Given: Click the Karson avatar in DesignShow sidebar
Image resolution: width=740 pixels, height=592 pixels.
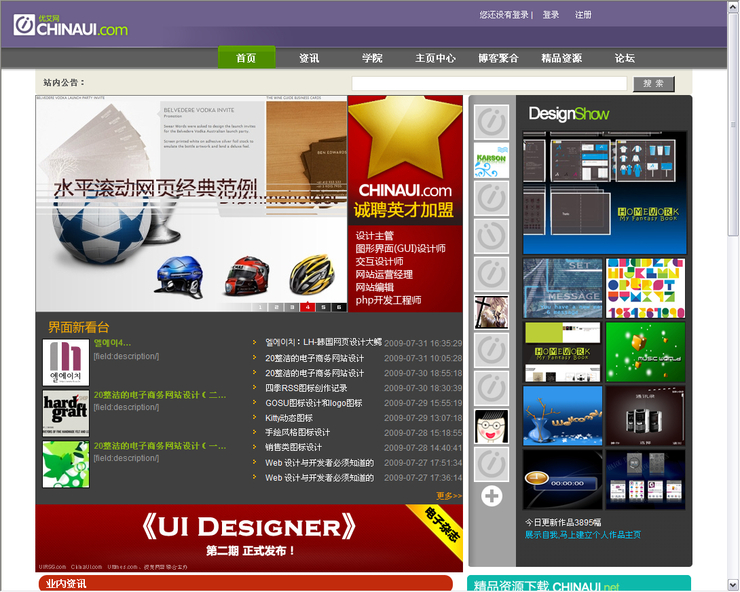Looking at the screenshot, I should pos(491,160).
